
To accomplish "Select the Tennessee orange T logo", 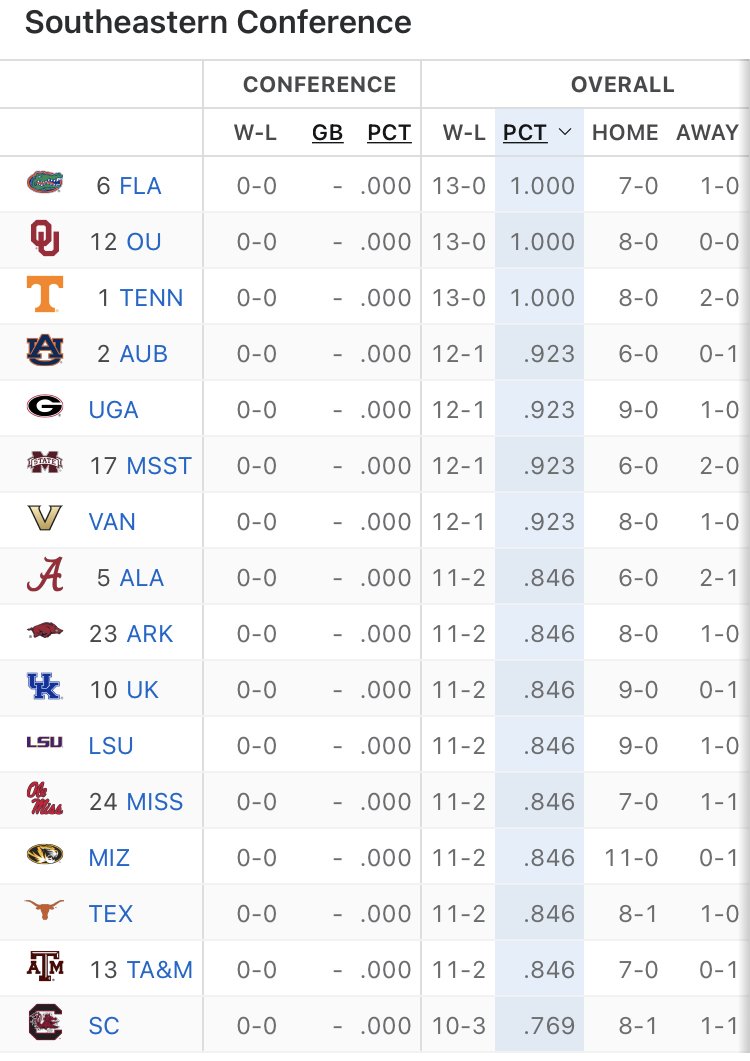I will 45,294.
